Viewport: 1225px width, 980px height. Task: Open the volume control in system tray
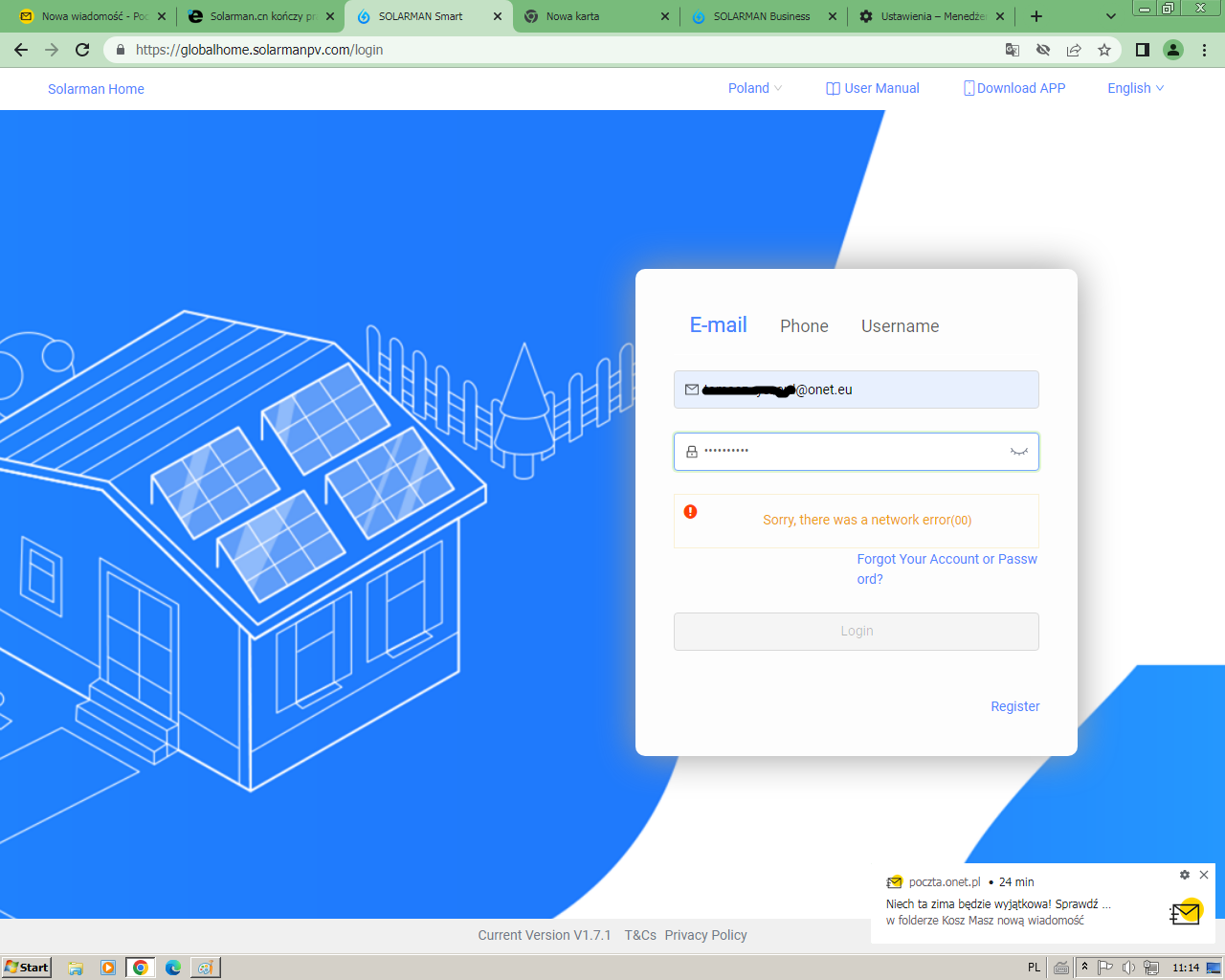coord(1128,968)
